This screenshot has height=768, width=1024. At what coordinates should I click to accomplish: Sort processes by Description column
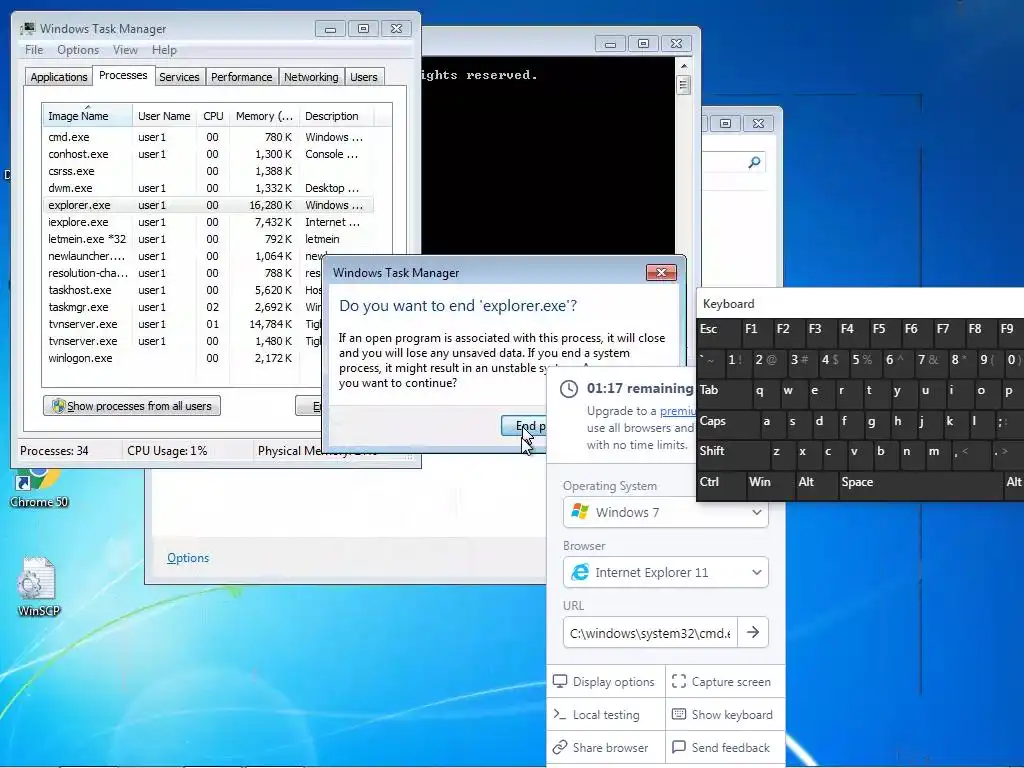click(x=336, y=116)
